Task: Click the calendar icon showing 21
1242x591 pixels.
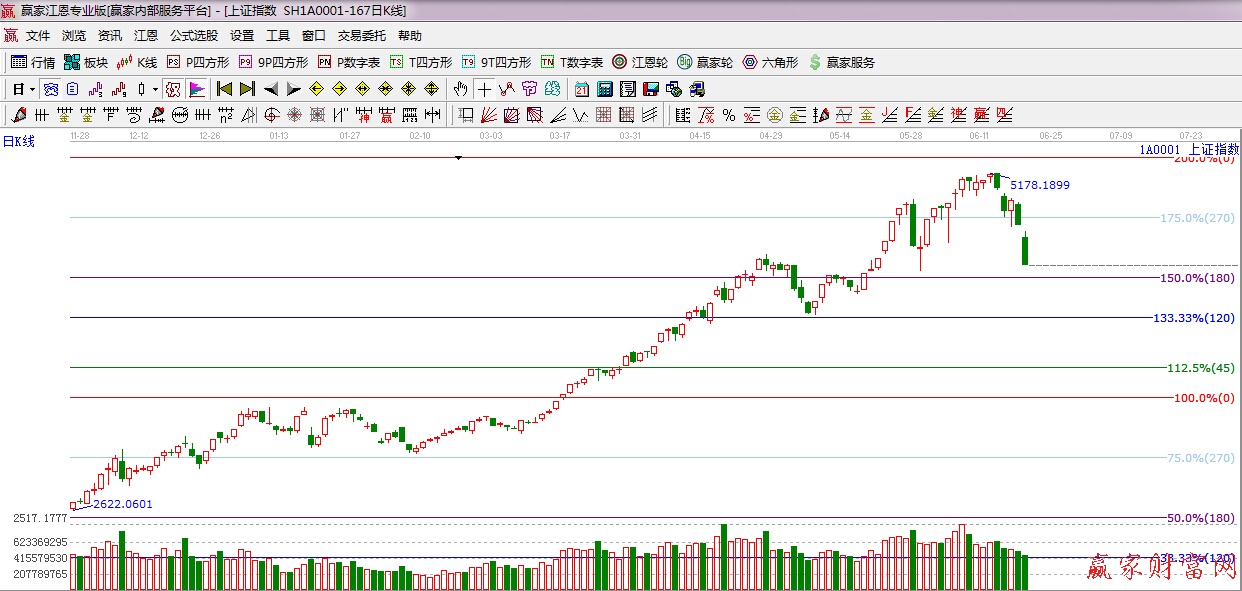Action: pyautogui.click(x=582, y=89)
